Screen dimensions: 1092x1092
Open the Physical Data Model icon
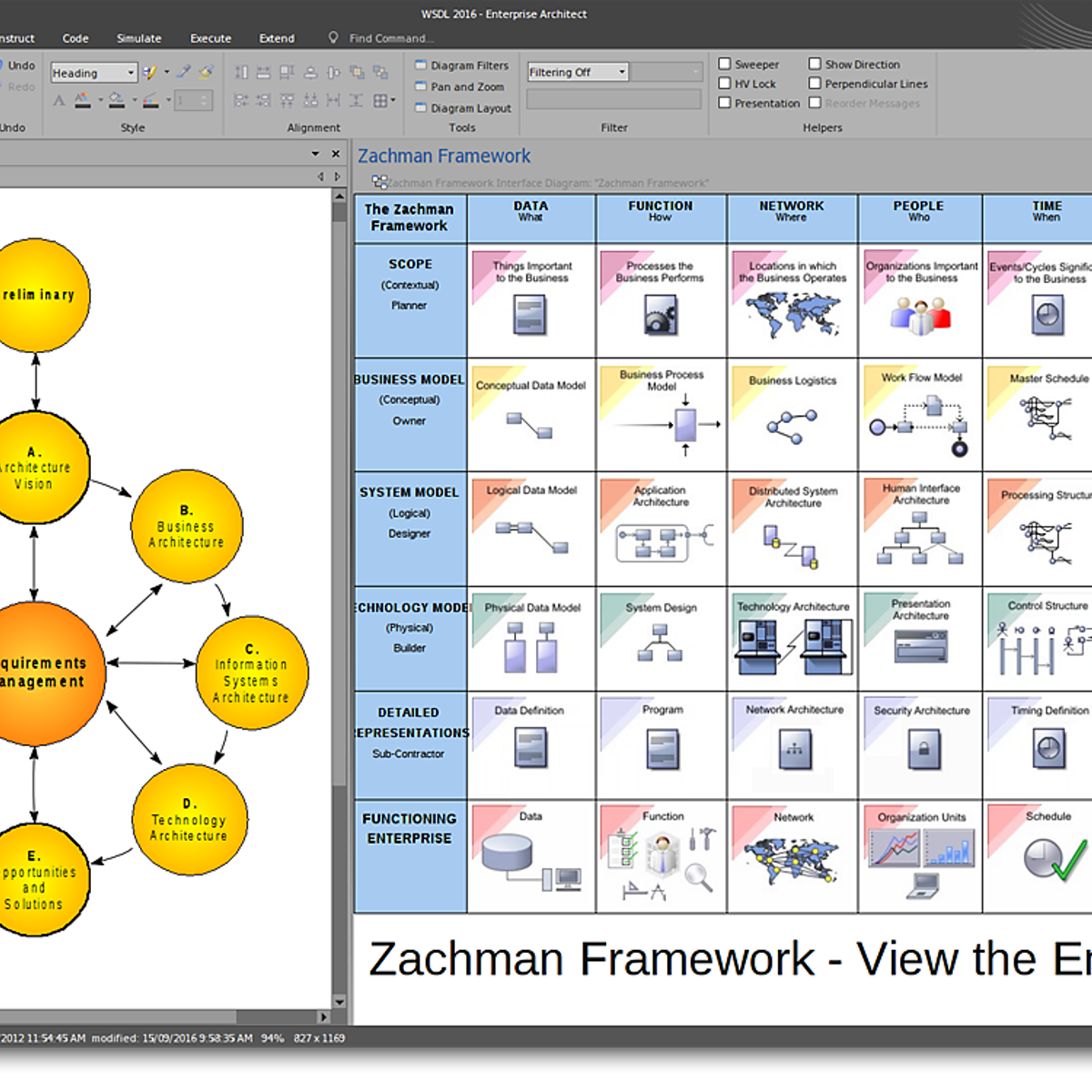coord(531,647)
